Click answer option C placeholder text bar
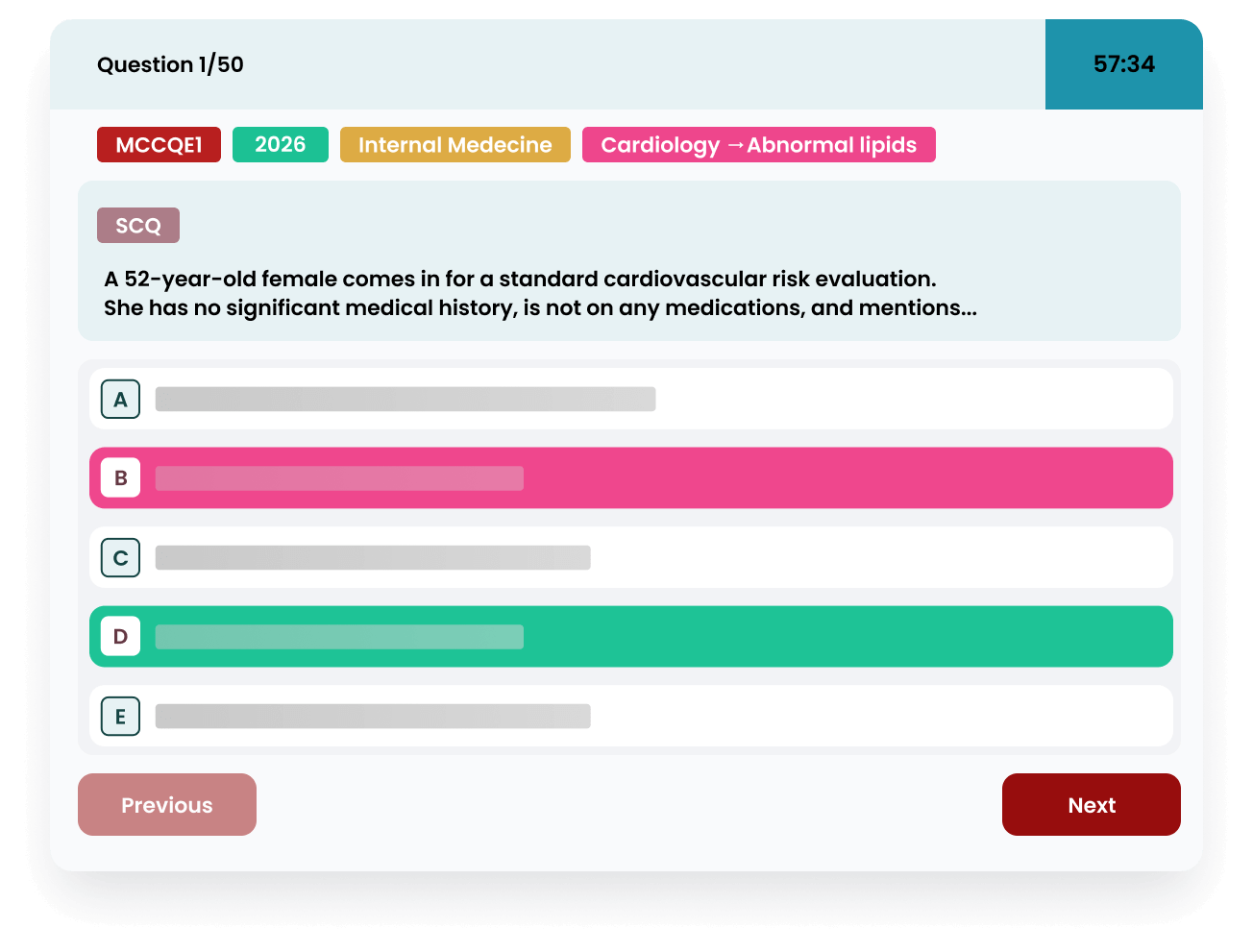1253x952 pixels. click(373, 558)
